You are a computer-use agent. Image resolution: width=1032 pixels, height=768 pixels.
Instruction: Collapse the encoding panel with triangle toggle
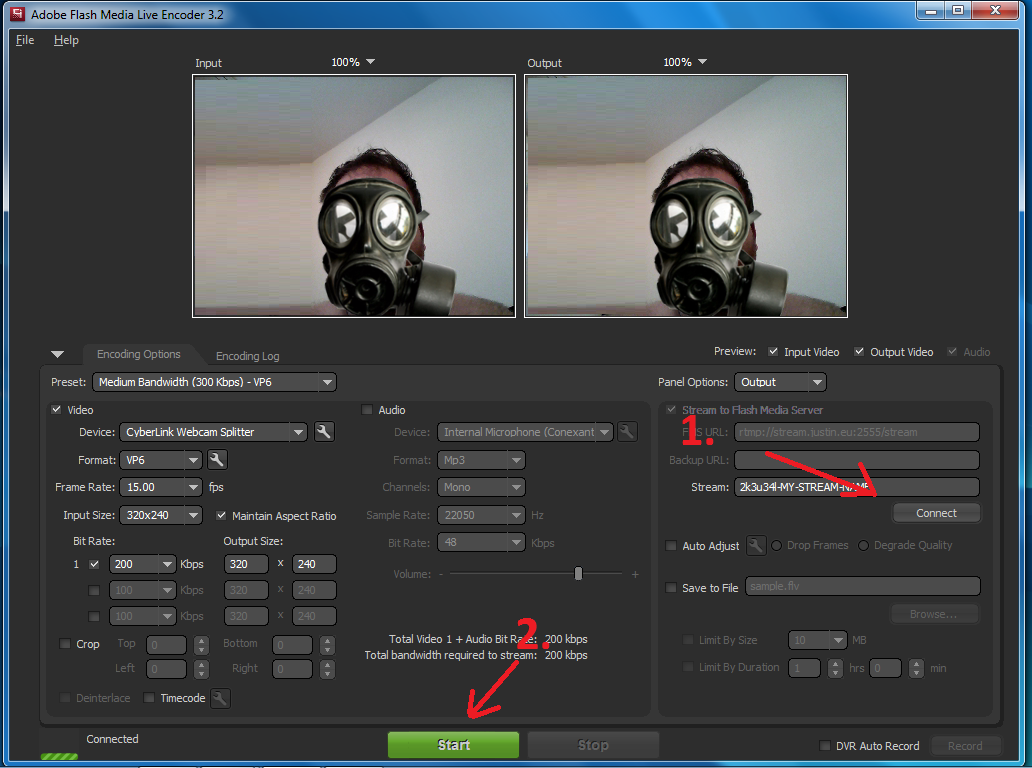tap(58, 354)
